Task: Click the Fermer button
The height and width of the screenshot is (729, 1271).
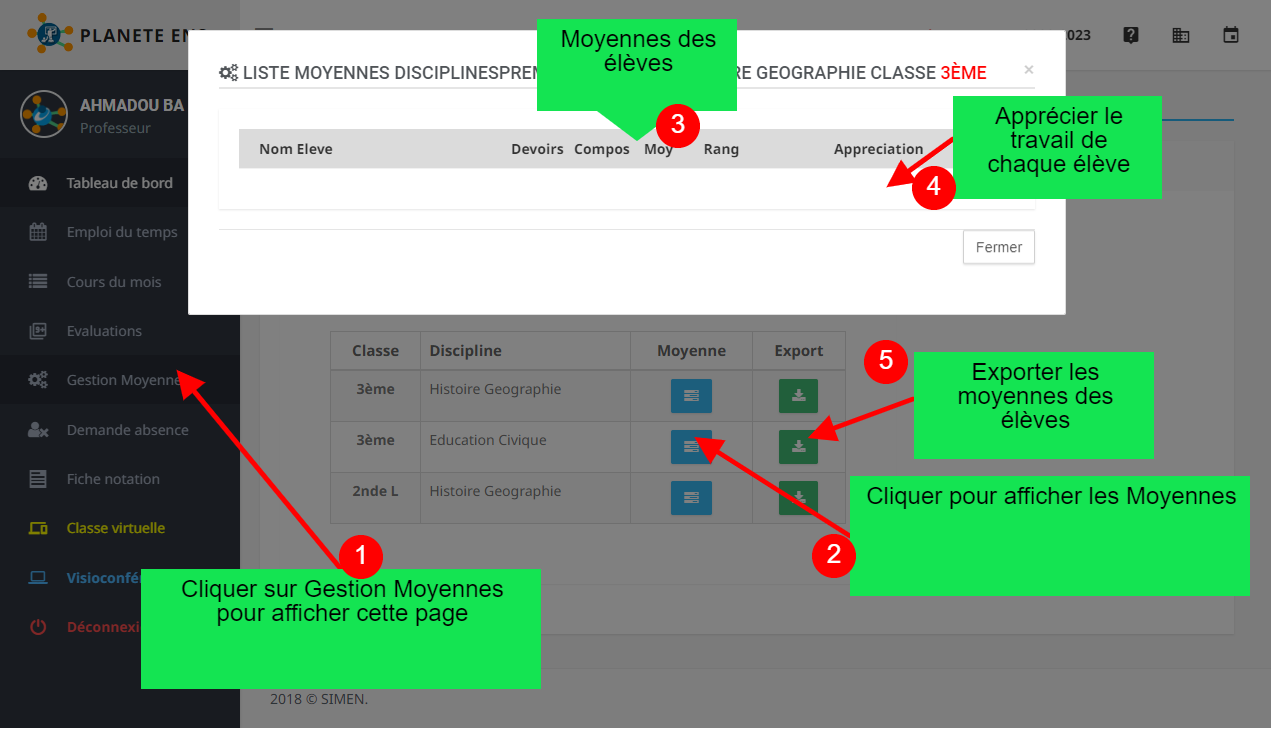Action: click(x=998, y=247)
